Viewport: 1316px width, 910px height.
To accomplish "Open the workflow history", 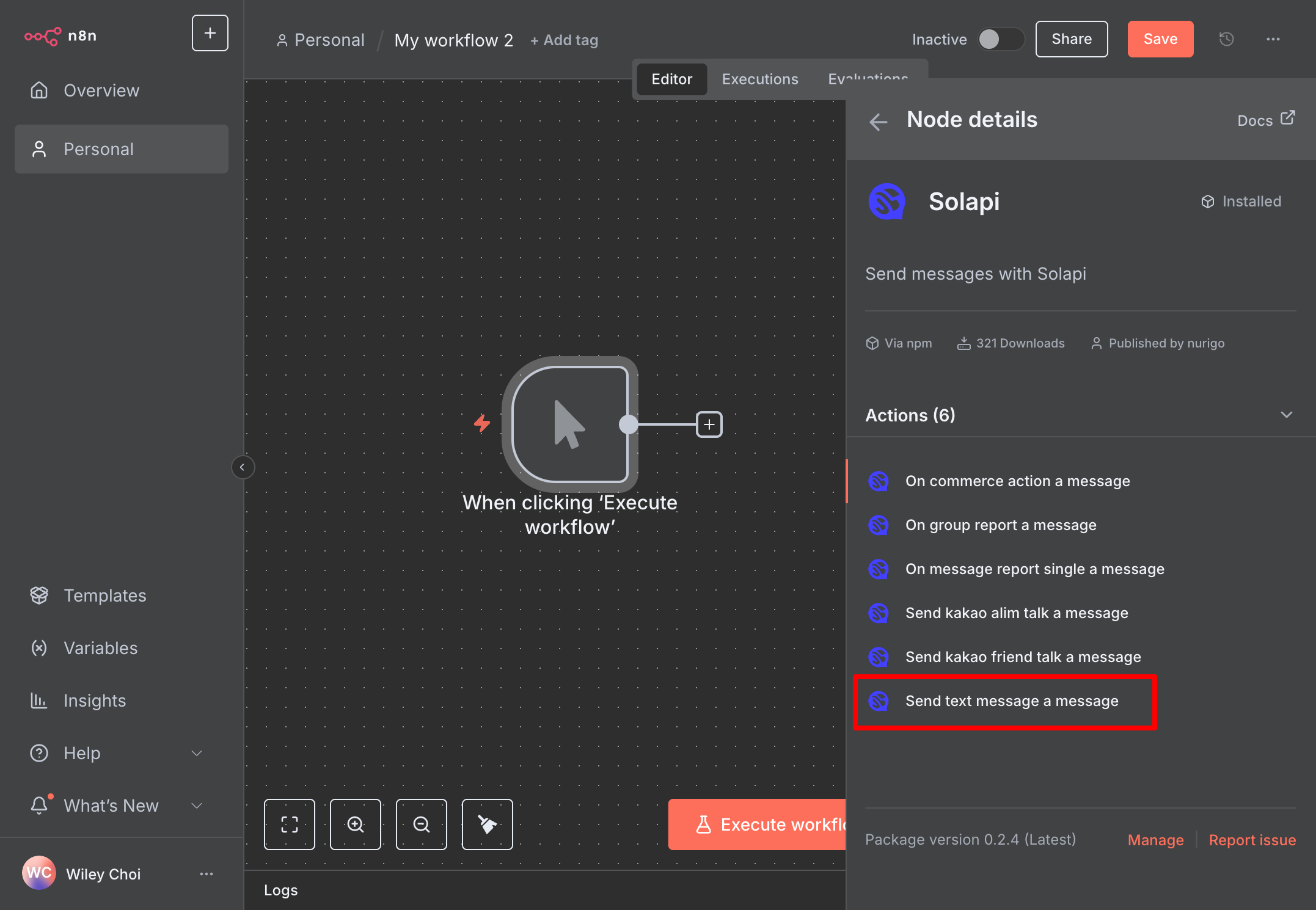I will [1226, 39].
